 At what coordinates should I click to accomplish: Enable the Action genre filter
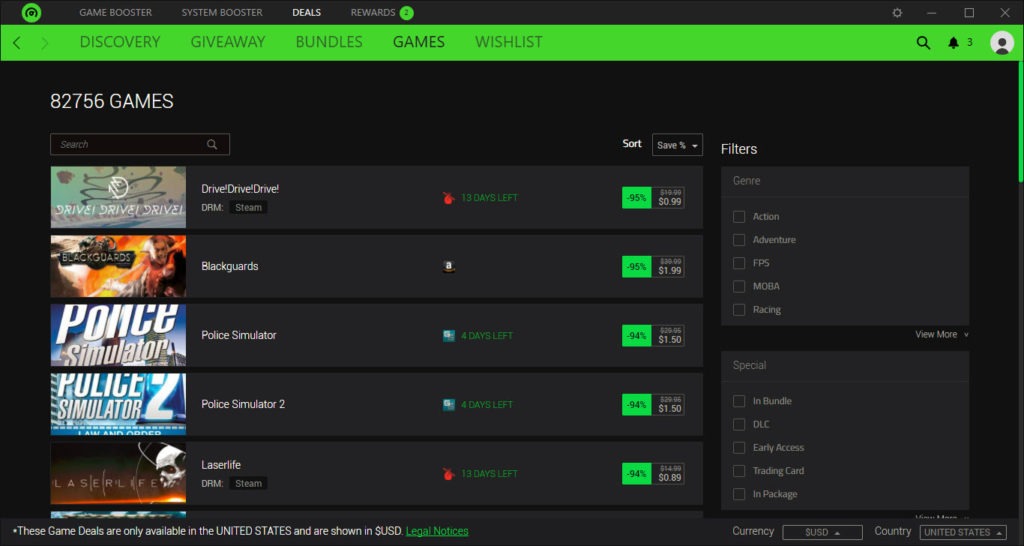(x=739, y=216)
